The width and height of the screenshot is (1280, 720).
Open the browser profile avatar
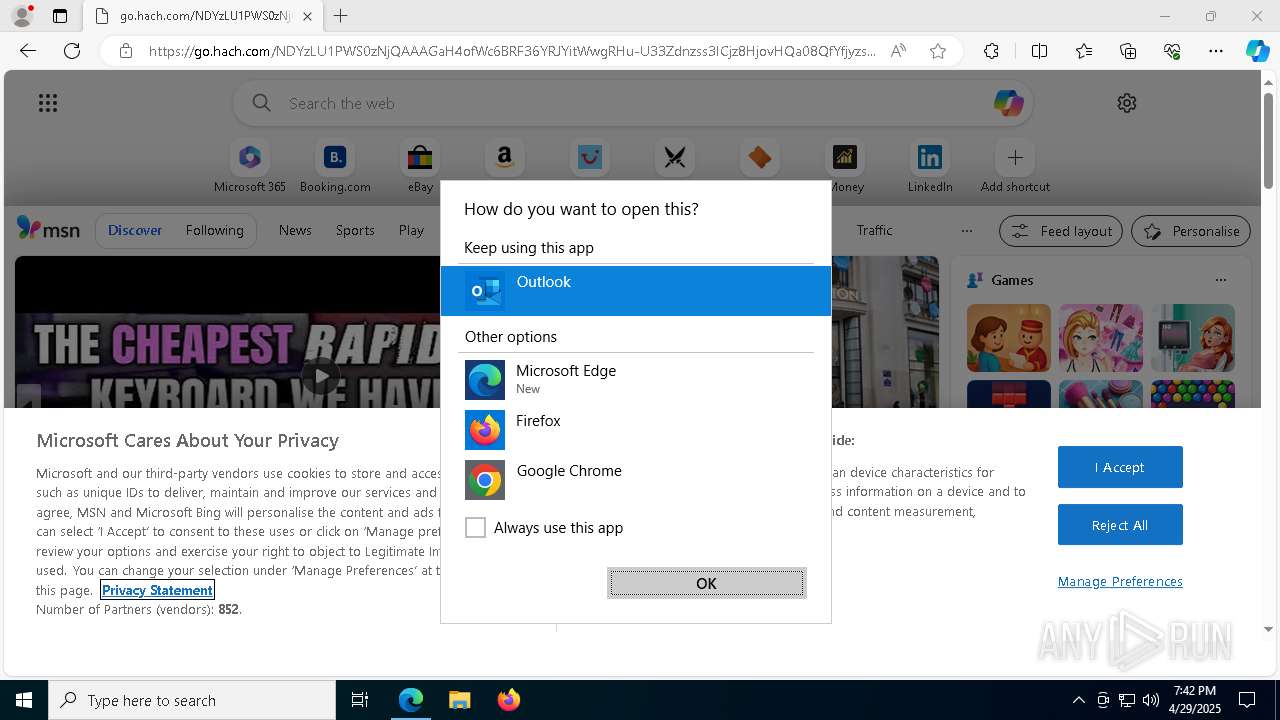point(22,16)
